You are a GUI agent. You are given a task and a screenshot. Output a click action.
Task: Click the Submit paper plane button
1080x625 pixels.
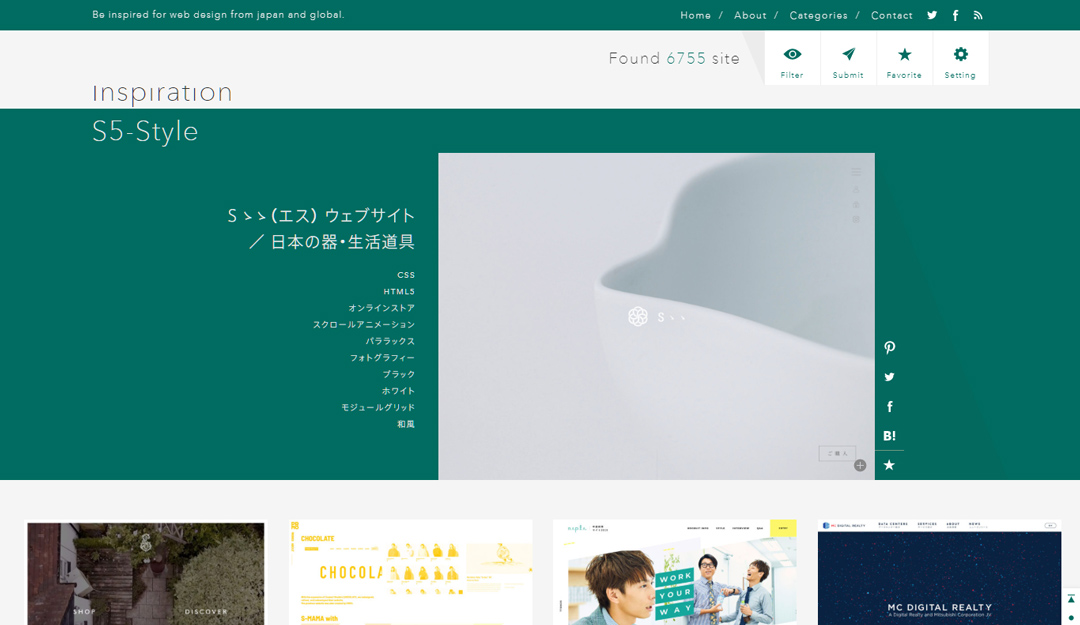(848, 60)
